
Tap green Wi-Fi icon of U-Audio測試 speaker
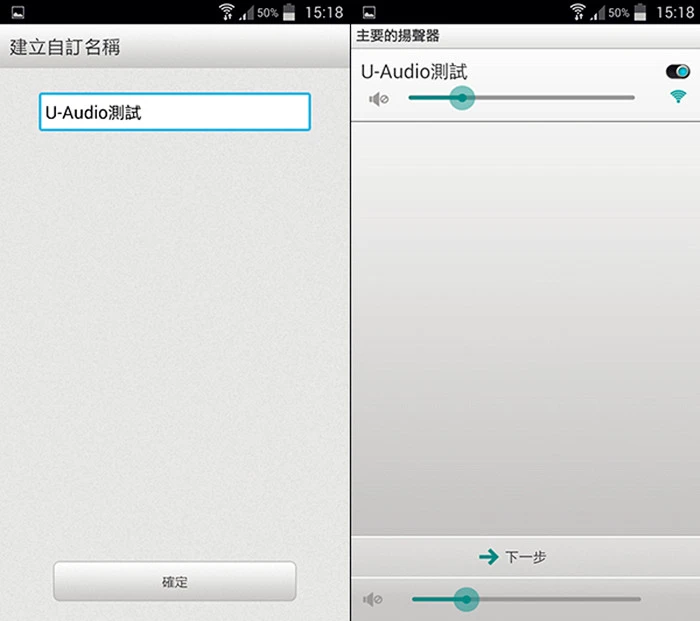tap(678, 96)
